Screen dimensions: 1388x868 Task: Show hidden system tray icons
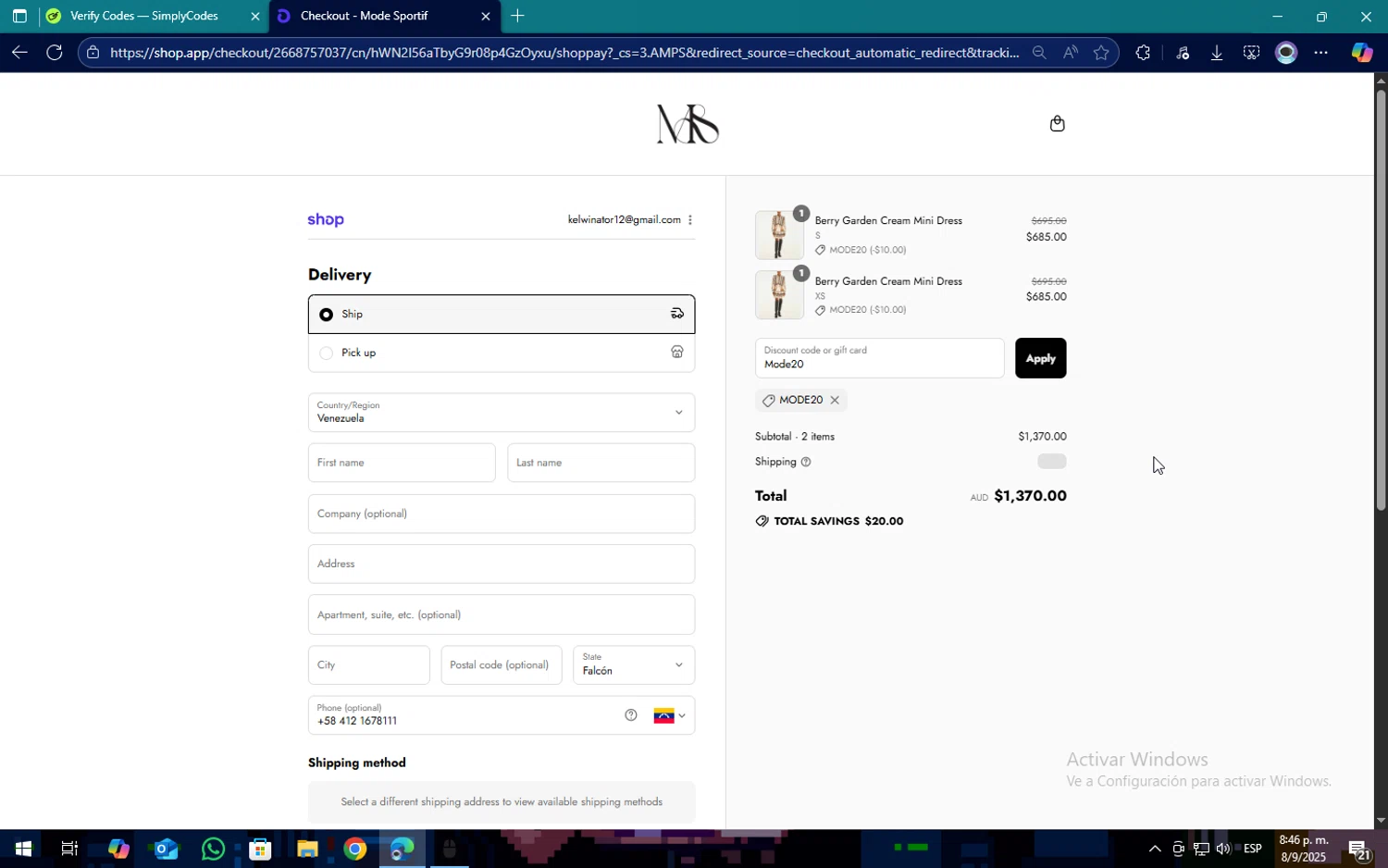click(x=1154, y=849)
